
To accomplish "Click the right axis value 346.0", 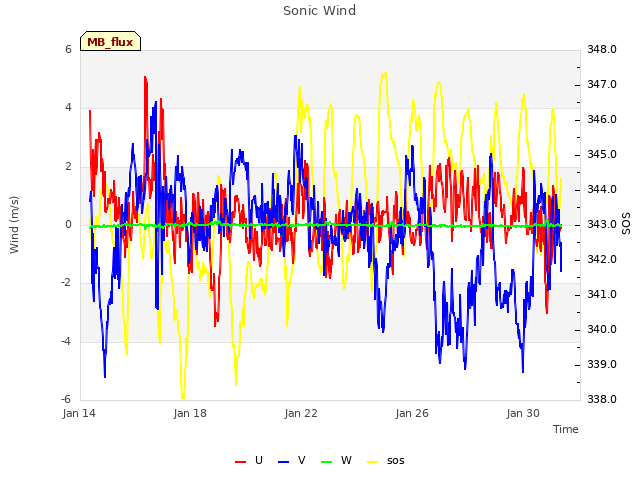I will click(x=602, y=120).
